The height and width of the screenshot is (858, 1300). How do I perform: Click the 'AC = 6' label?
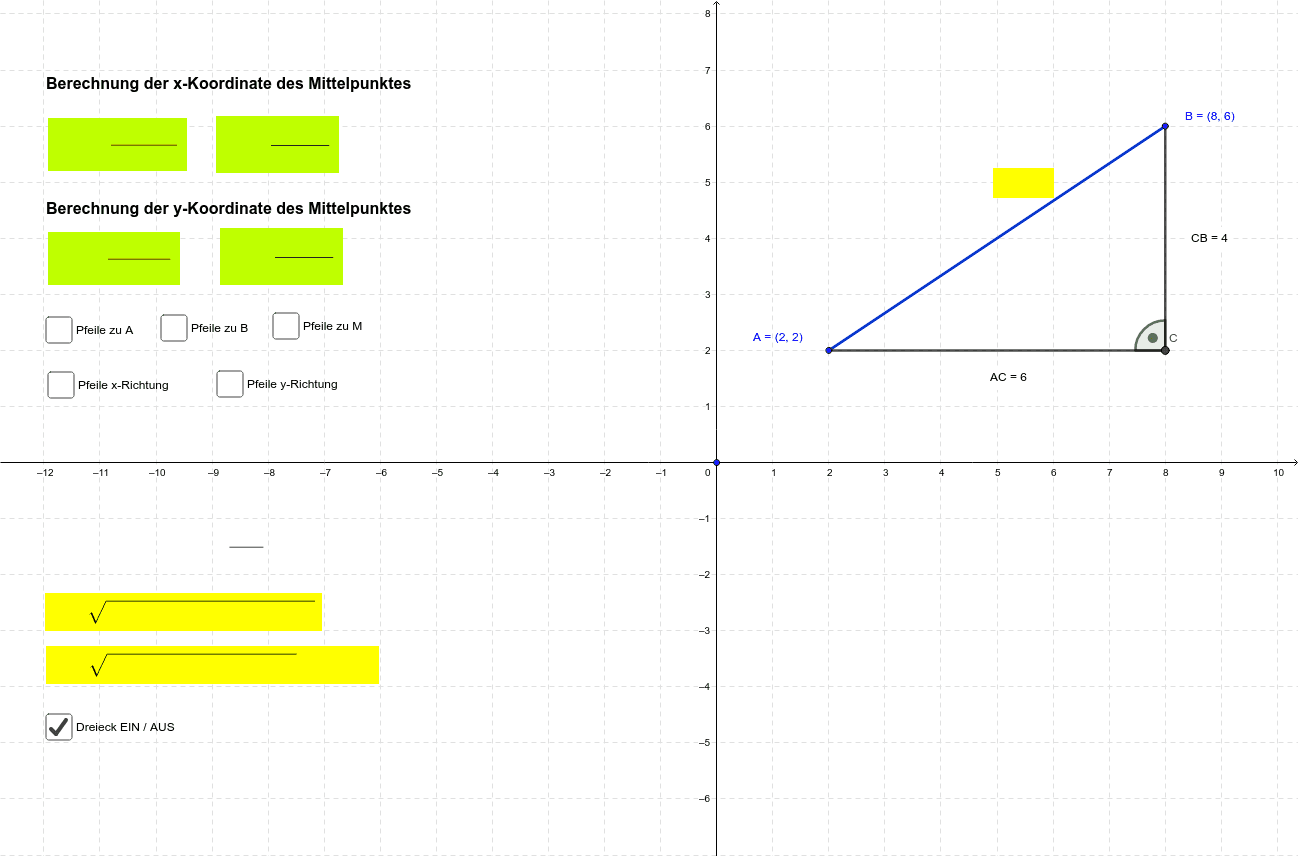click(x=1008, y=377)
